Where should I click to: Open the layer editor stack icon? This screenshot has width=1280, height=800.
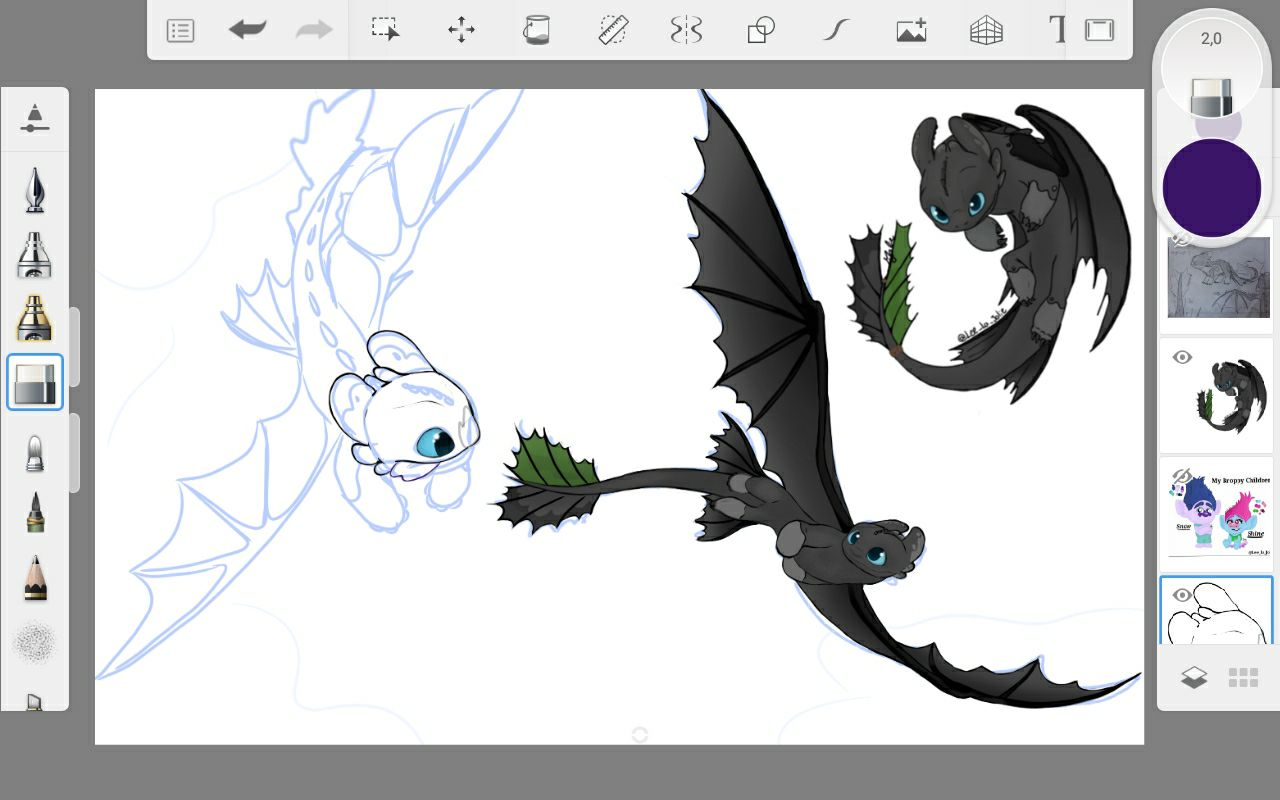(x=1193, y=678)
